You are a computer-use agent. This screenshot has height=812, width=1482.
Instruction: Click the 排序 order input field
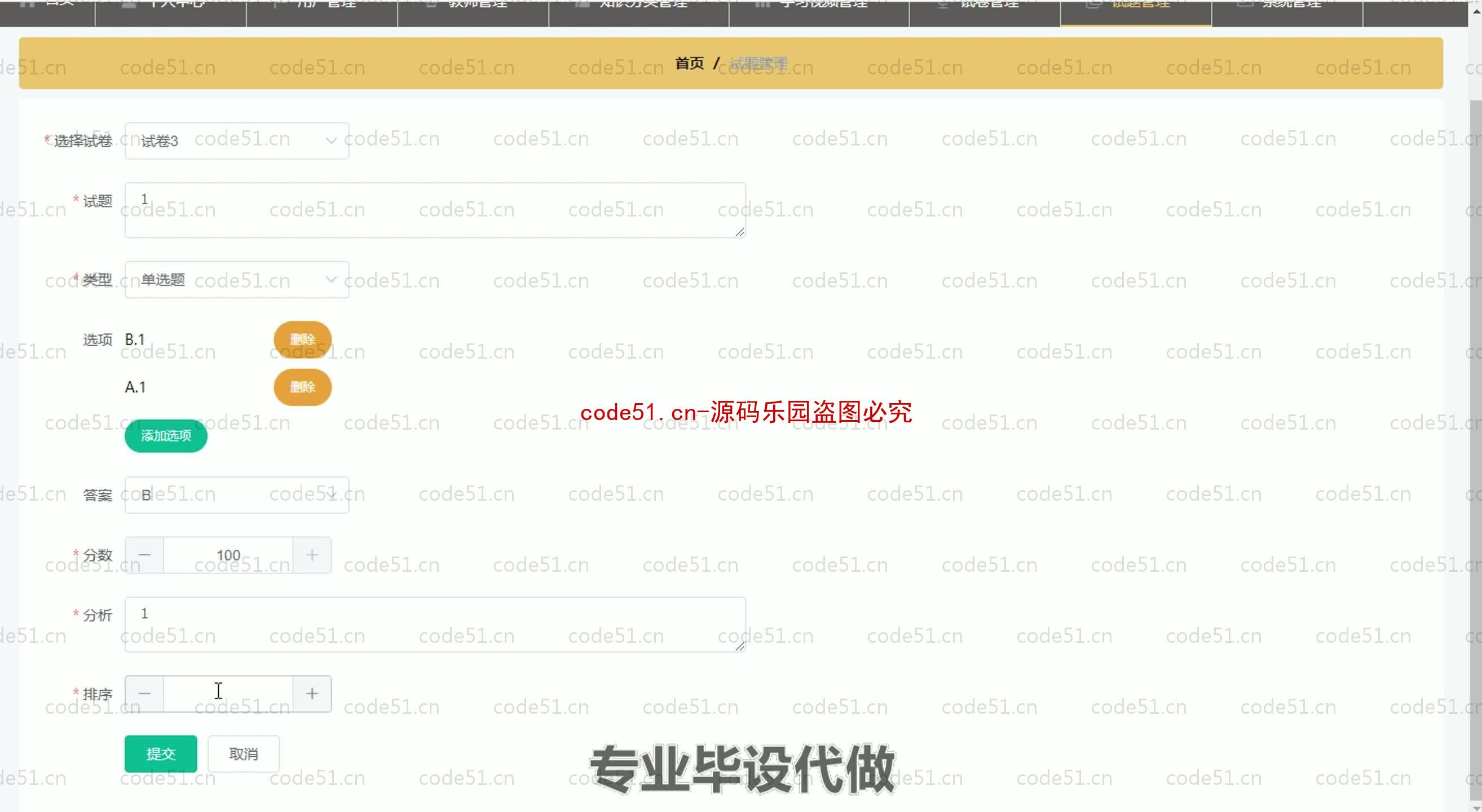[228, 692]
